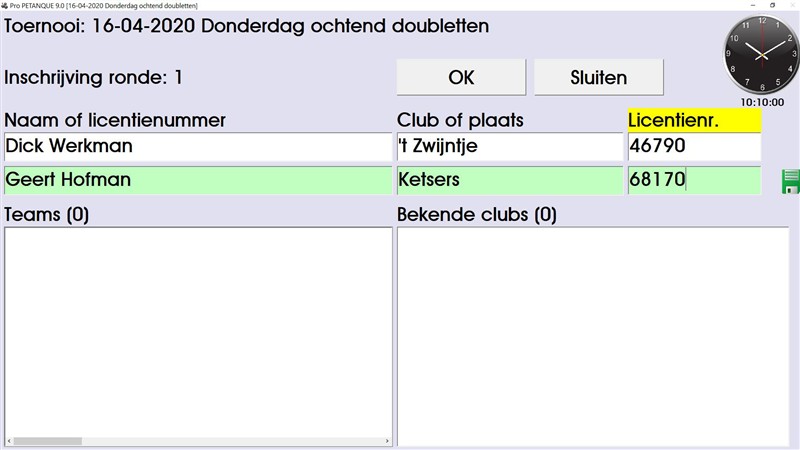Click the green save diskette icon
Viewport: 800px width, 450px height.
(791, 181)
